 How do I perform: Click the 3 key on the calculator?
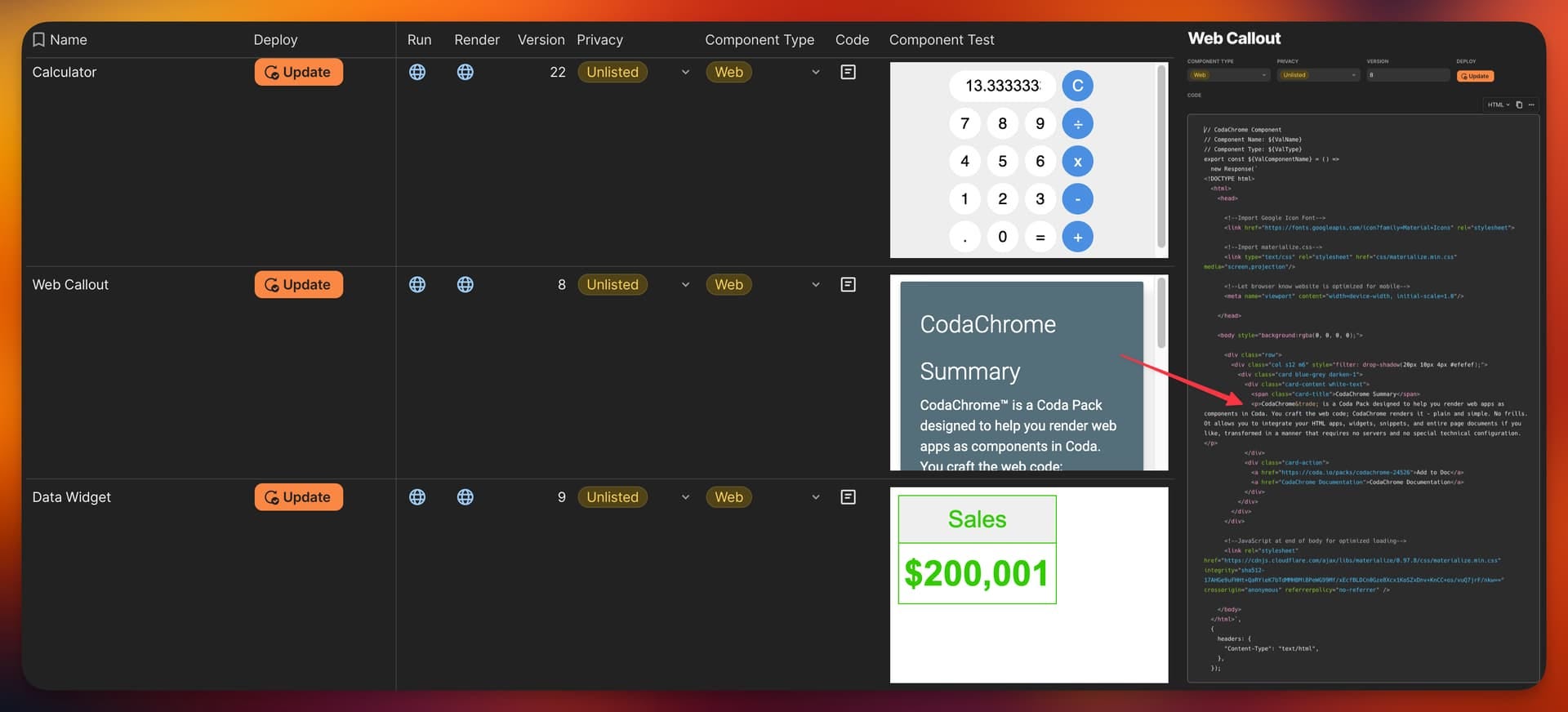coord(1040,198)
